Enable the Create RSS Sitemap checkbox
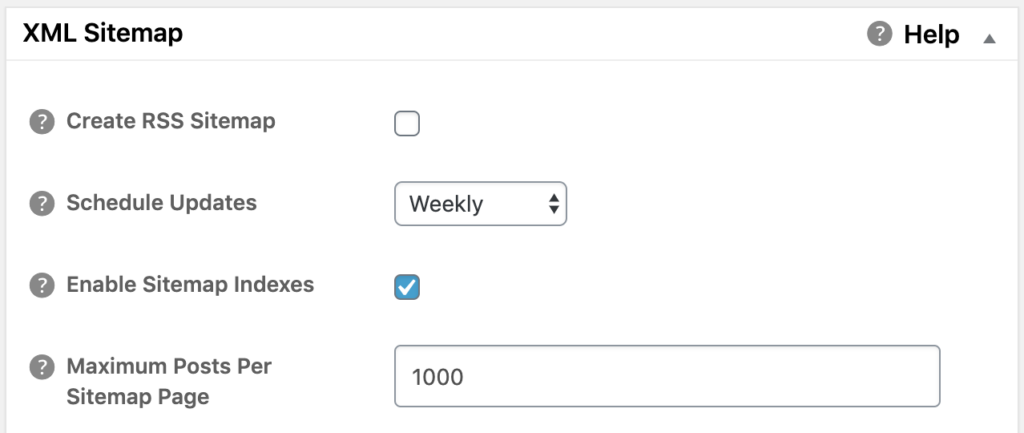 (407, 123)
